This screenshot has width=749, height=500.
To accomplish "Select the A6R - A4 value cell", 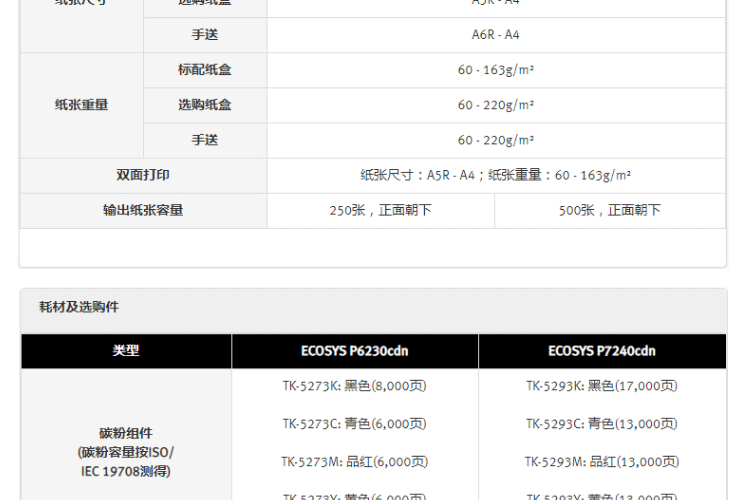I will pos(495,35).
